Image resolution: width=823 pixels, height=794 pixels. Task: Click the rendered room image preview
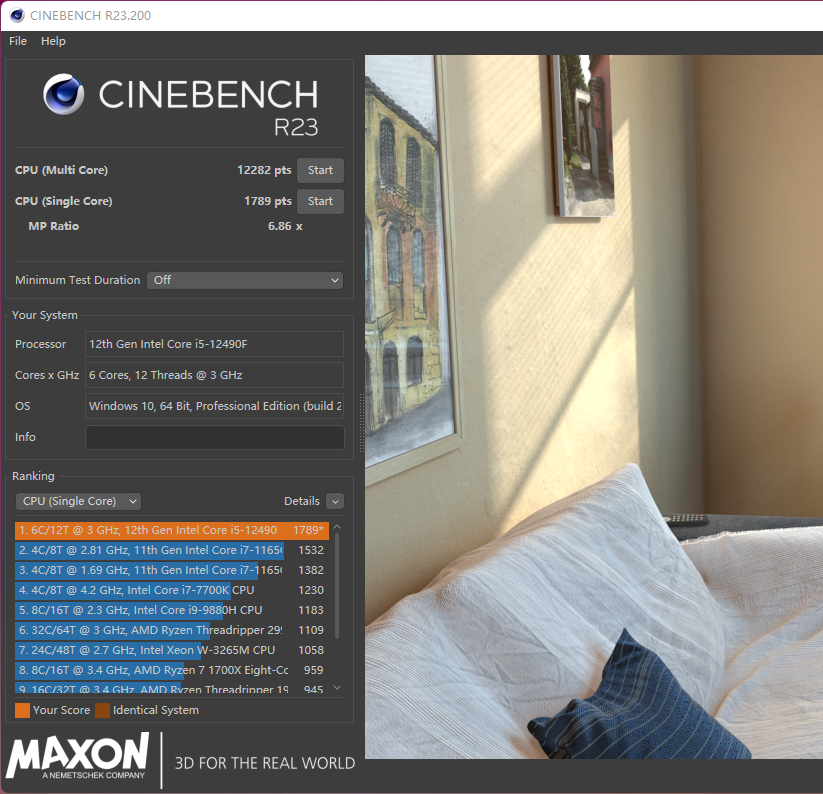tap(594, 407)
